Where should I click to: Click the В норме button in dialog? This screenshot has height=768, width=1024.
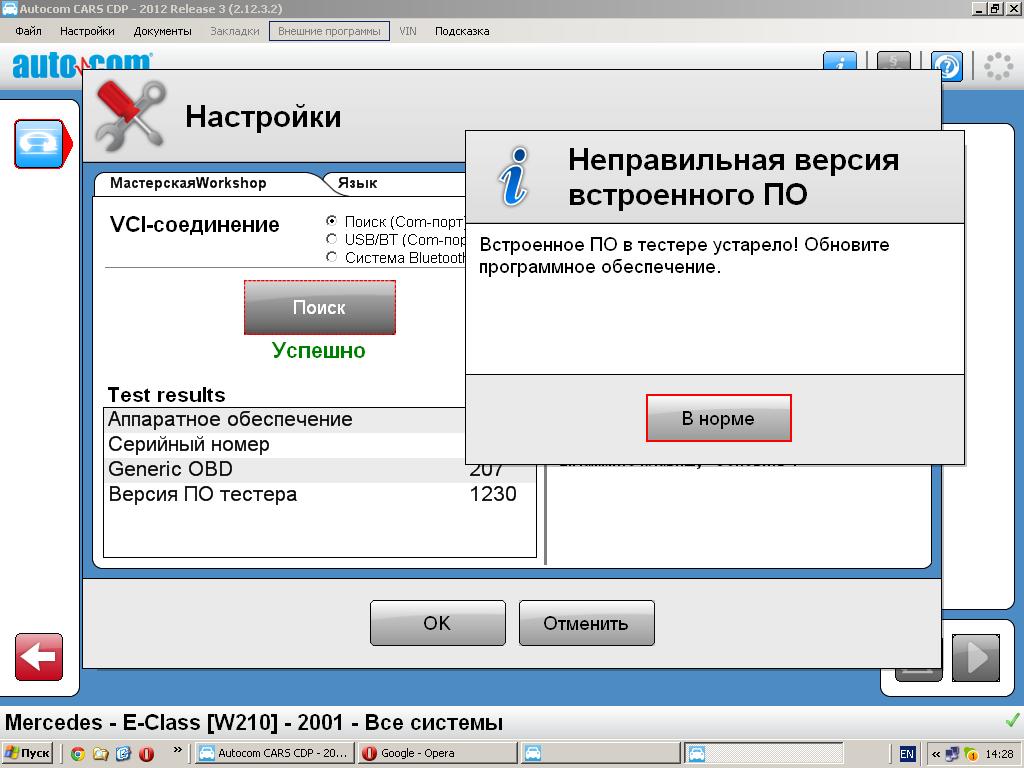(x=718, y=418)
